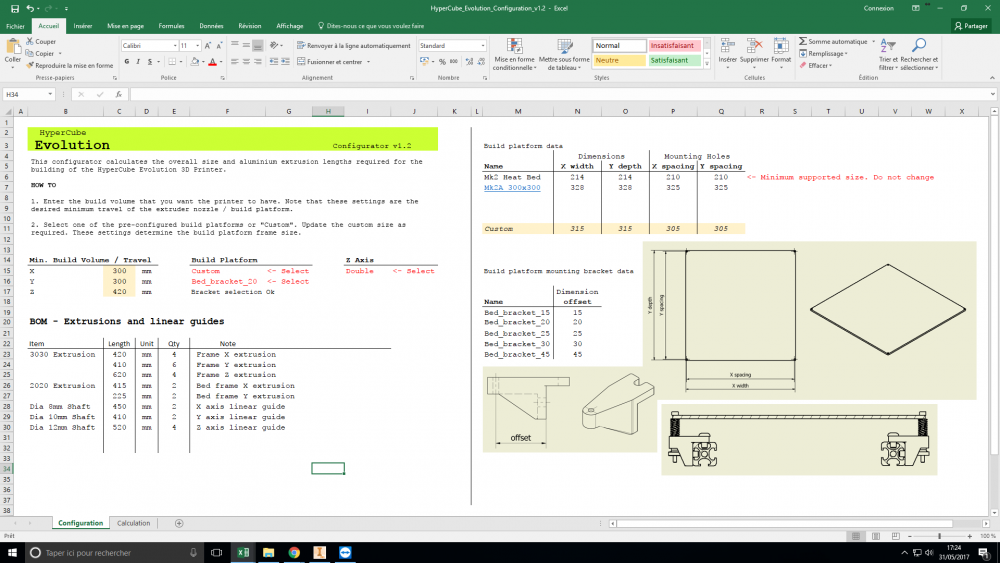1000x563 pixels.
Task: Click the Partager button
Action: click(x=969, y=26)
